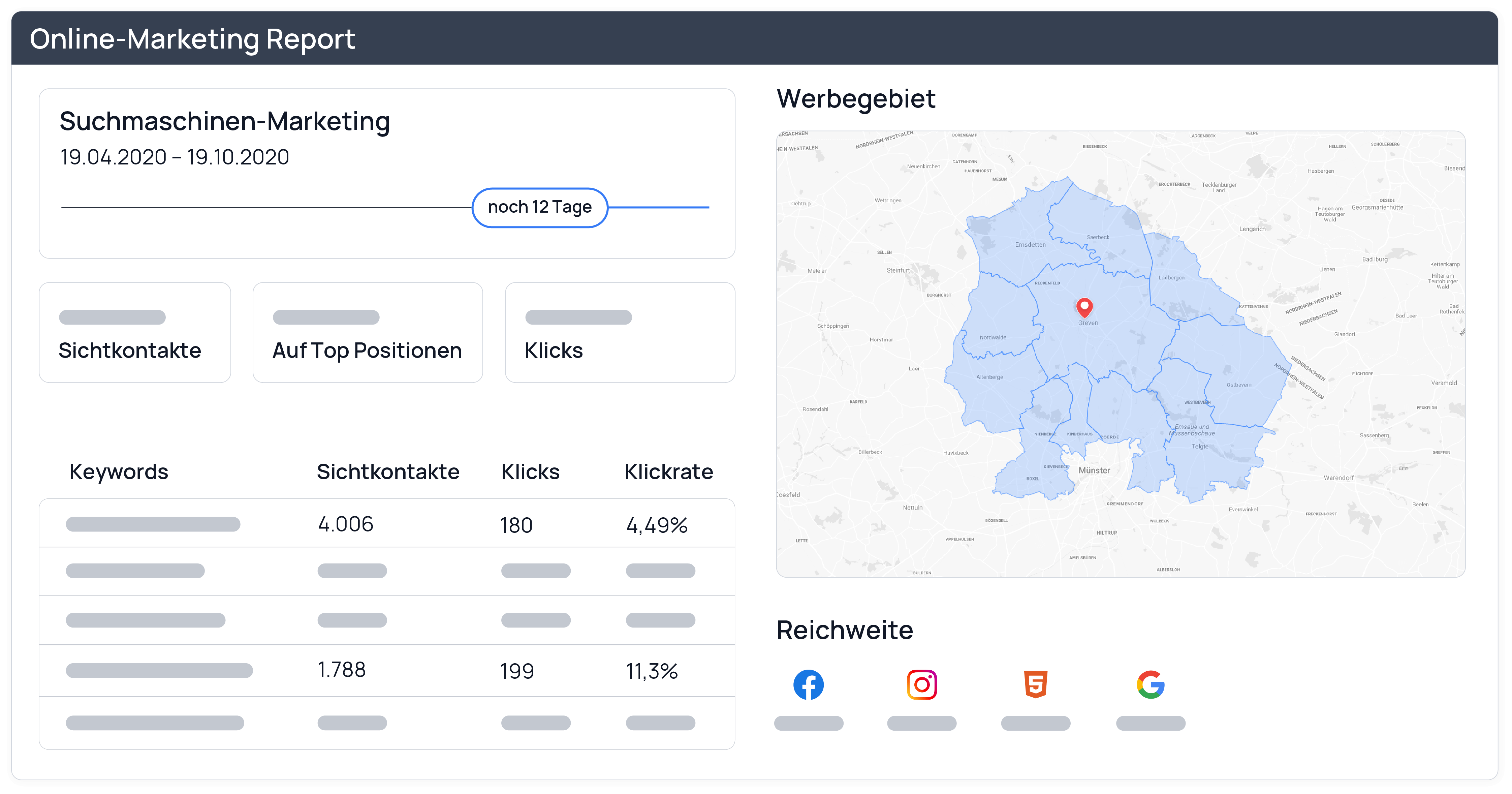Select the Klicks summary card
The image size is (1512, 794).
pos(620,332)
